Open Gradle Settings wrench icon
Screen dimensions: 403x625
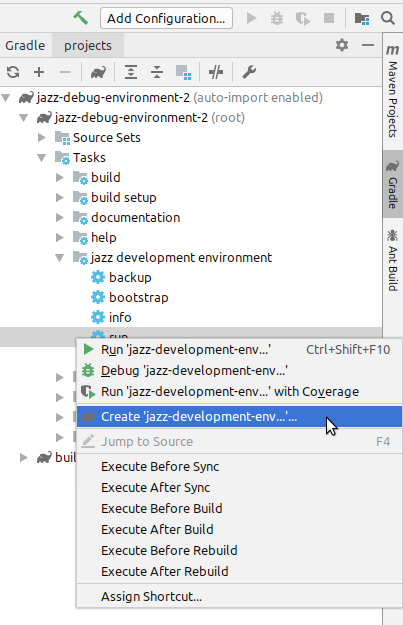249,72
